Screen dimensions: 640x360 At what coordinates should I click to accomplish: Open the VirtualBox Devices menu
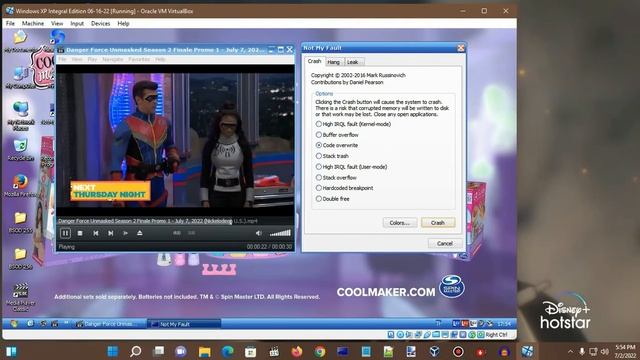pyautogui.click(x=100, y=24)
